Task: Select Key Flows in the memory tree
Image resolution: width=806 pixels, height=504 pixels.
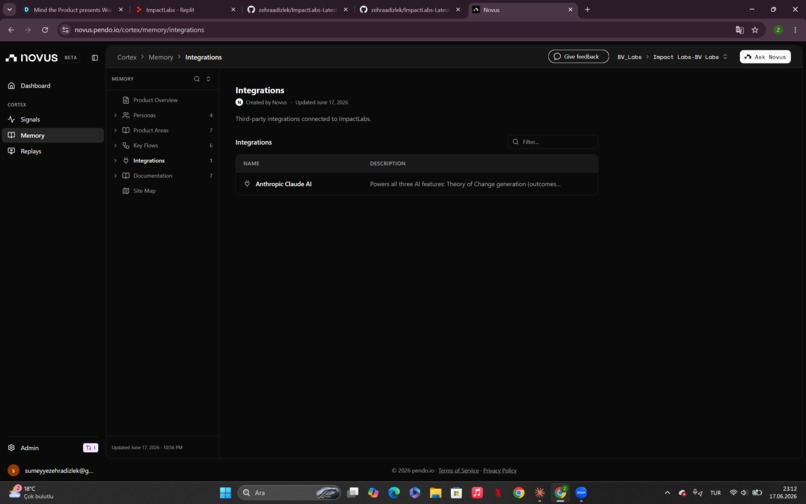Action: point(145,146)
